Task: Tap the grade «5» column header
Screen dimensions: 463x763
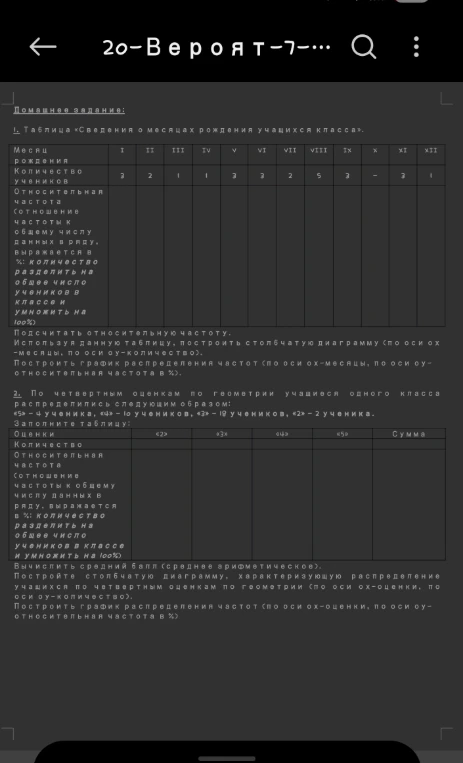Action: 342,434
